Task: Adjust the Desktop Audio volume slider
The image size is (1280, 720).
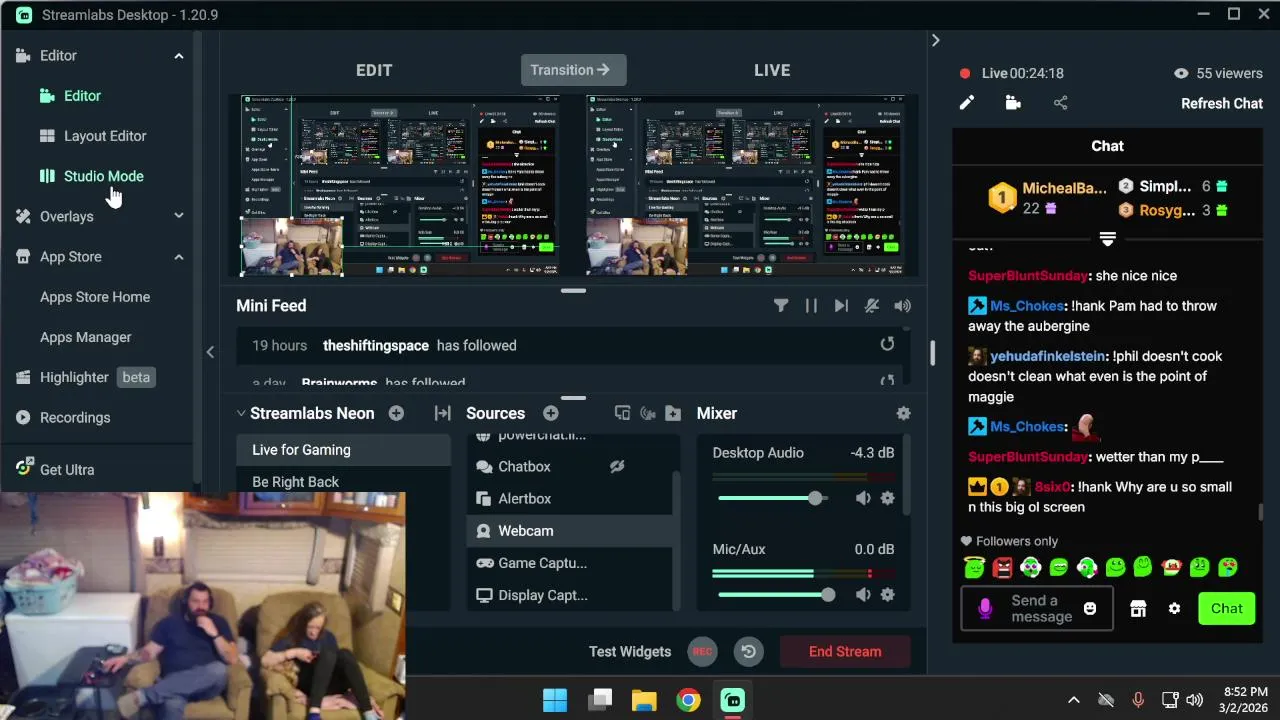Action: [x=773, y=498]
